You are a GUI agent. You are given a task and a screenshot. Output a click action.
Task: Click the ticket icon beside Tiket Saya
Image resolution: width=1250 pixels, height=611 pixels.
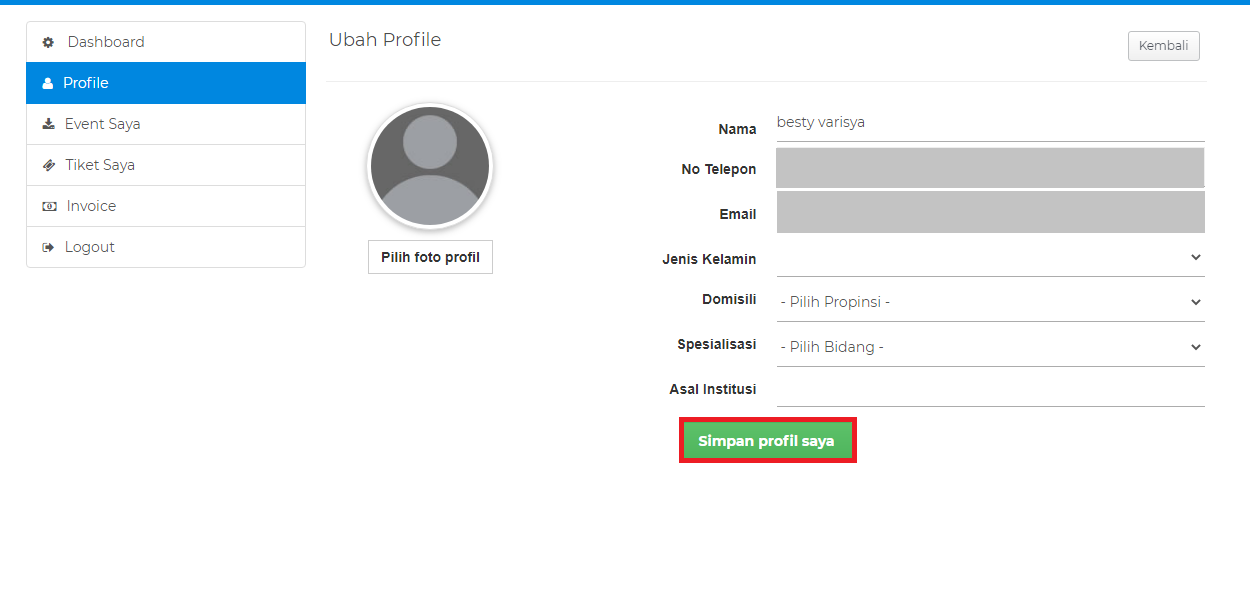coord(48,166)
